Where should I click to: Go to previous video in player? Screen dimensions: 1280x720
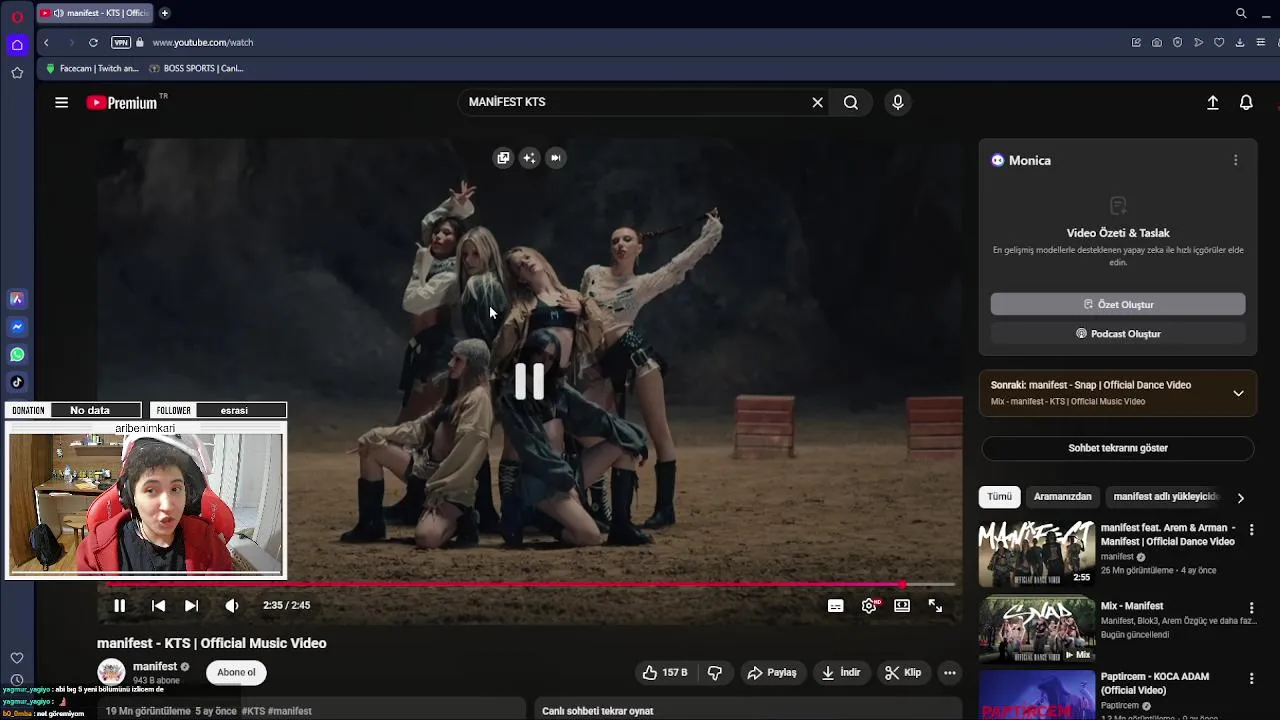click(158, 605)
